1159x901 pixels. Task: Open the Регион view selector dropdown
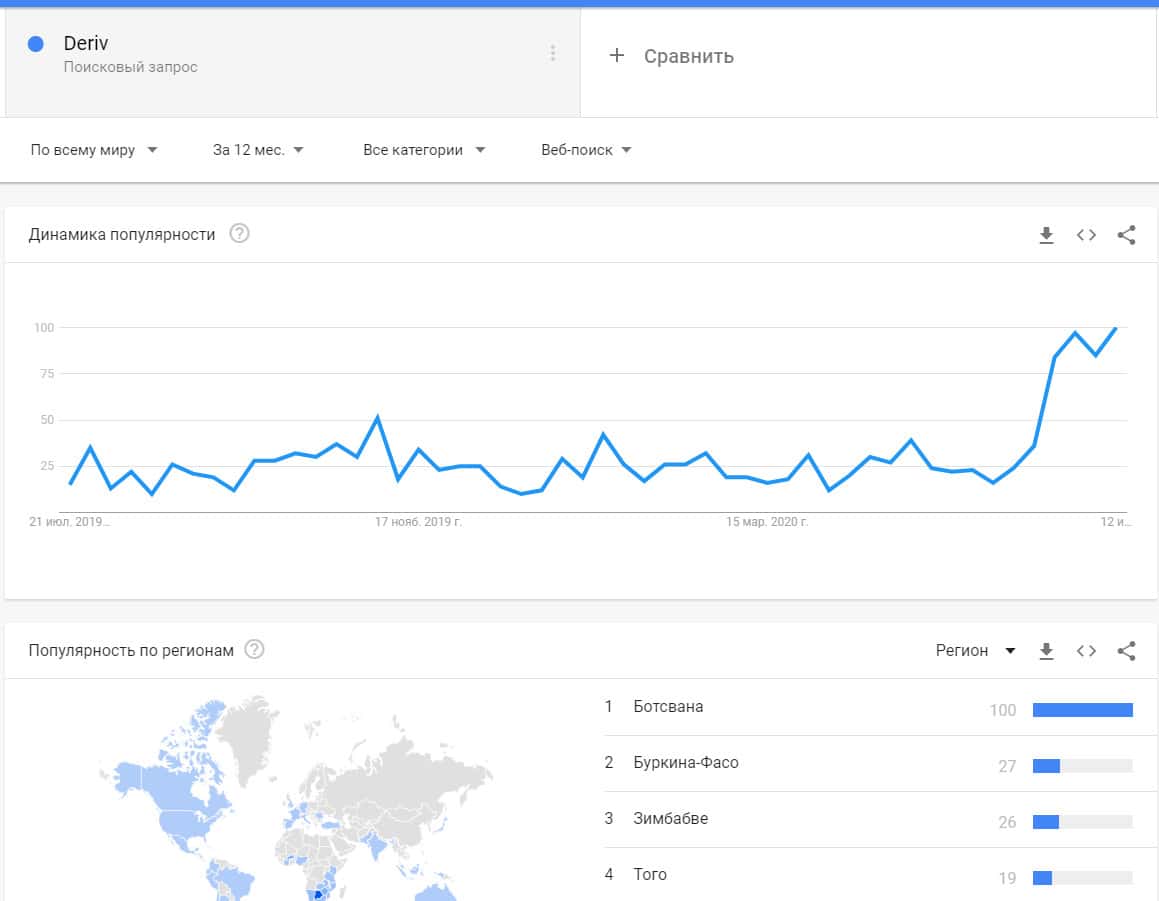pos(975,651)
